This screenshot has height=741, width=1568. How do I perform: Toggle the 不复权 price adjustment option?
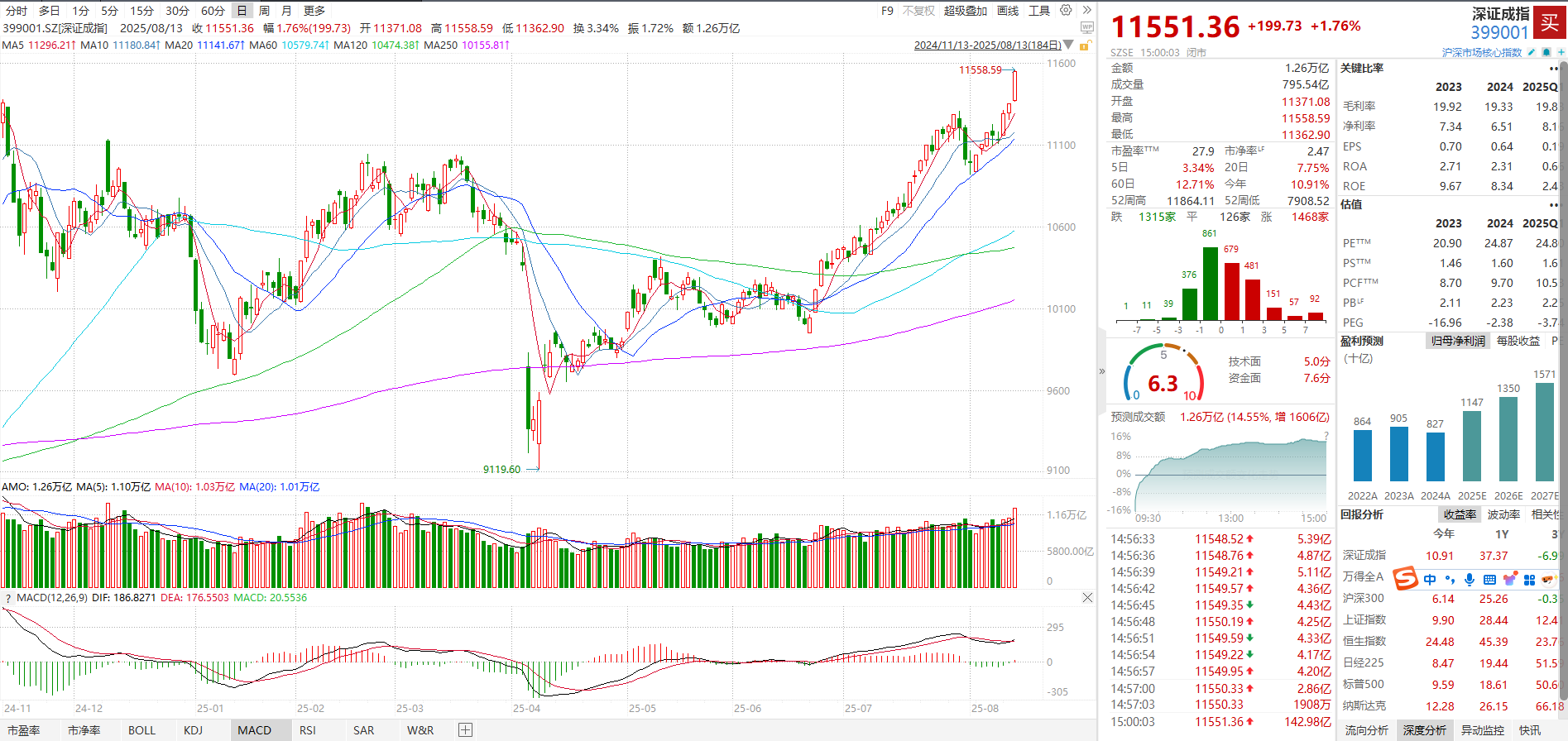(918, 11)
